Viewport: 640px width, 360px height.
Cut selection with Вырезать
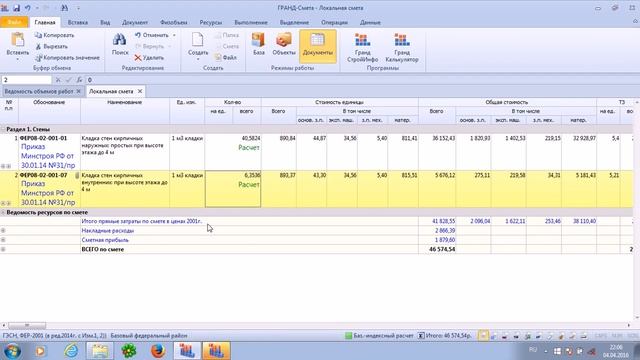(x=51, y=47)
